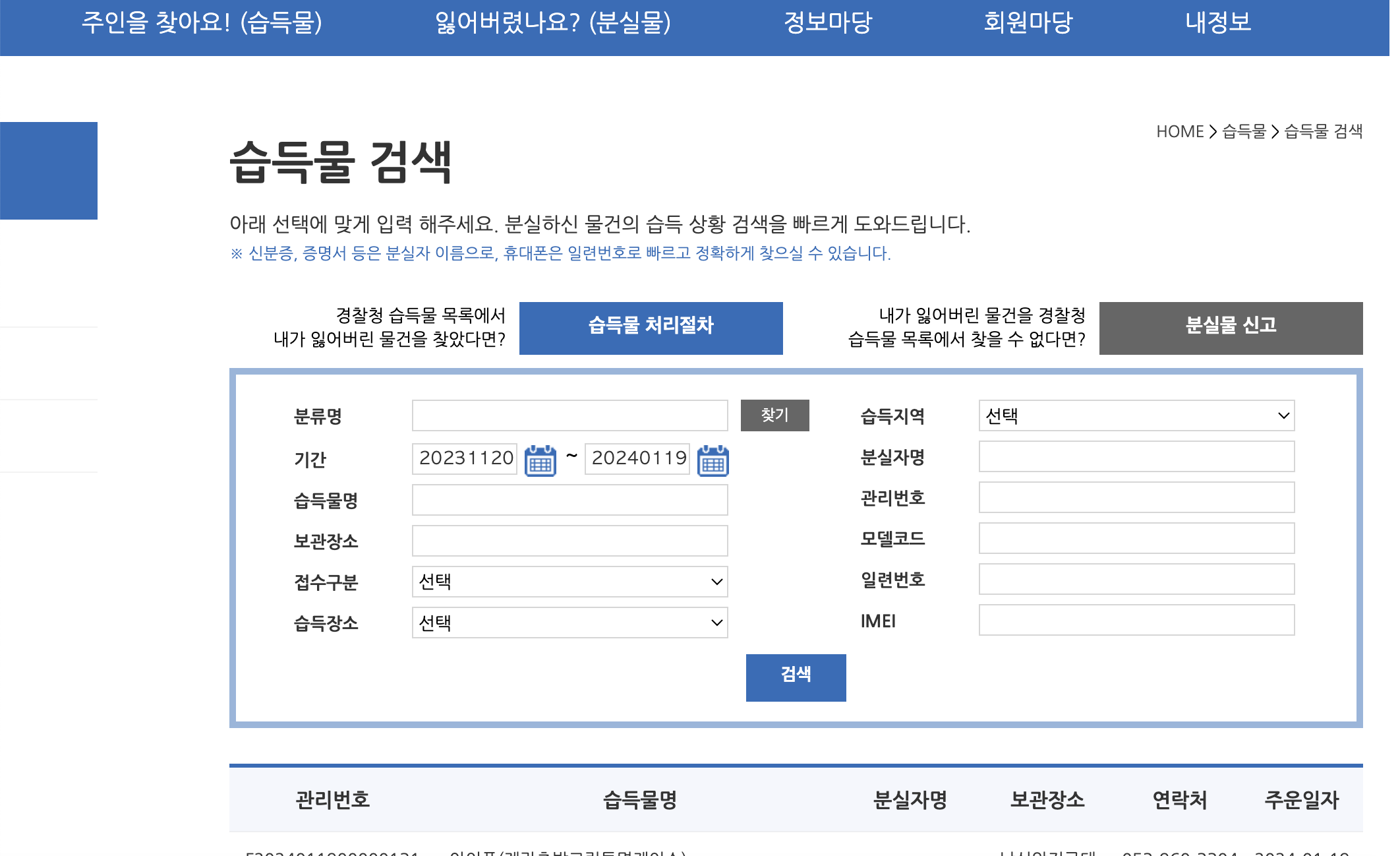
Task: Click the 습득물 처리절차 button
Action: [x=651, y=328]
